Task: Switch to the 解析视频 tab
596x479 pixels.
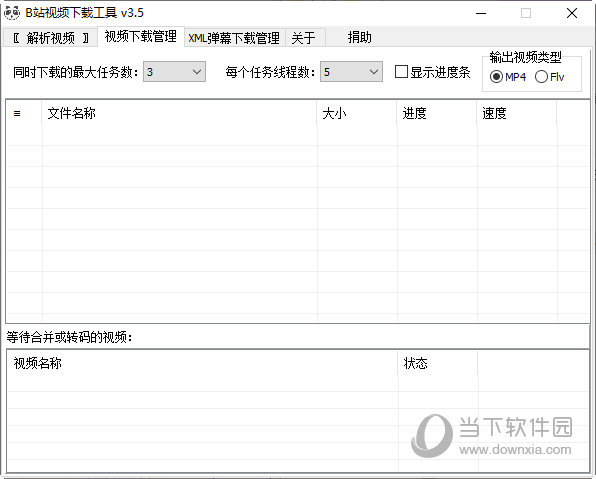Action: point(51,38)
